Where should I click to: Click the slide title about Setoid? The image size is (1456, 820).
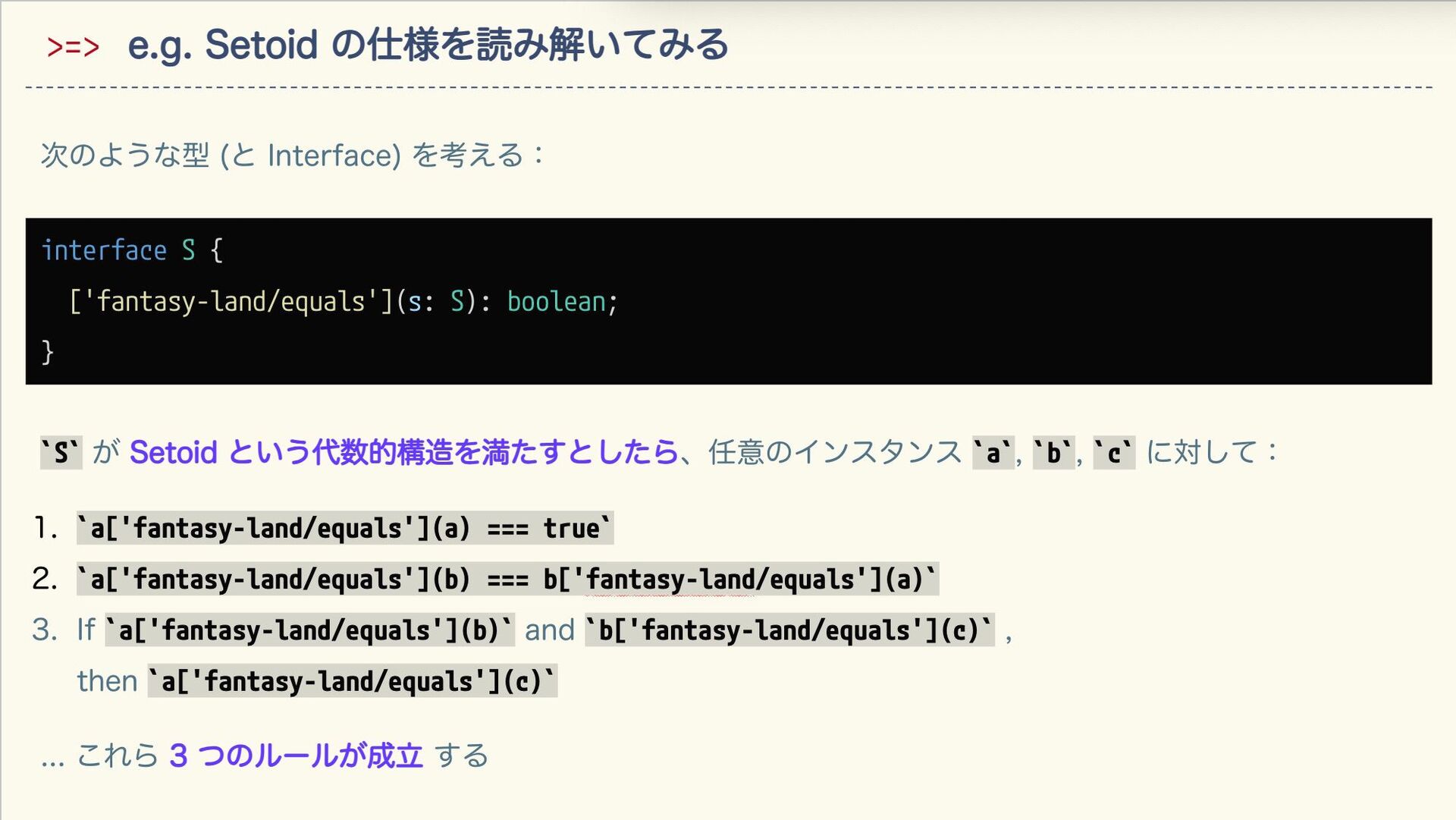(x=428, y=45)
